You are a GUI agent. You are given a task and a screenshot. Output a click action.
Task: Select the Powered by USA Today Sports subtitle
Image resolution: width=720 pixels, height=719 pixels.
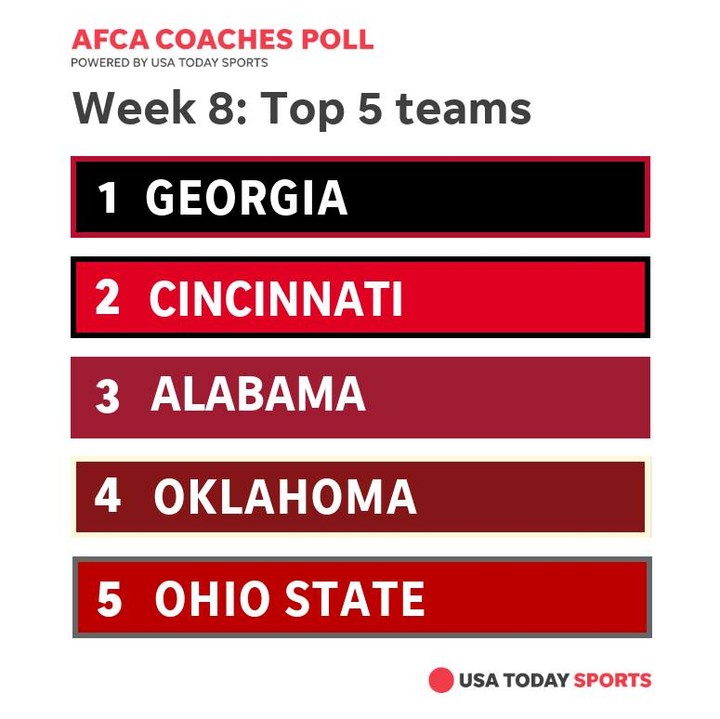(169, 62)
